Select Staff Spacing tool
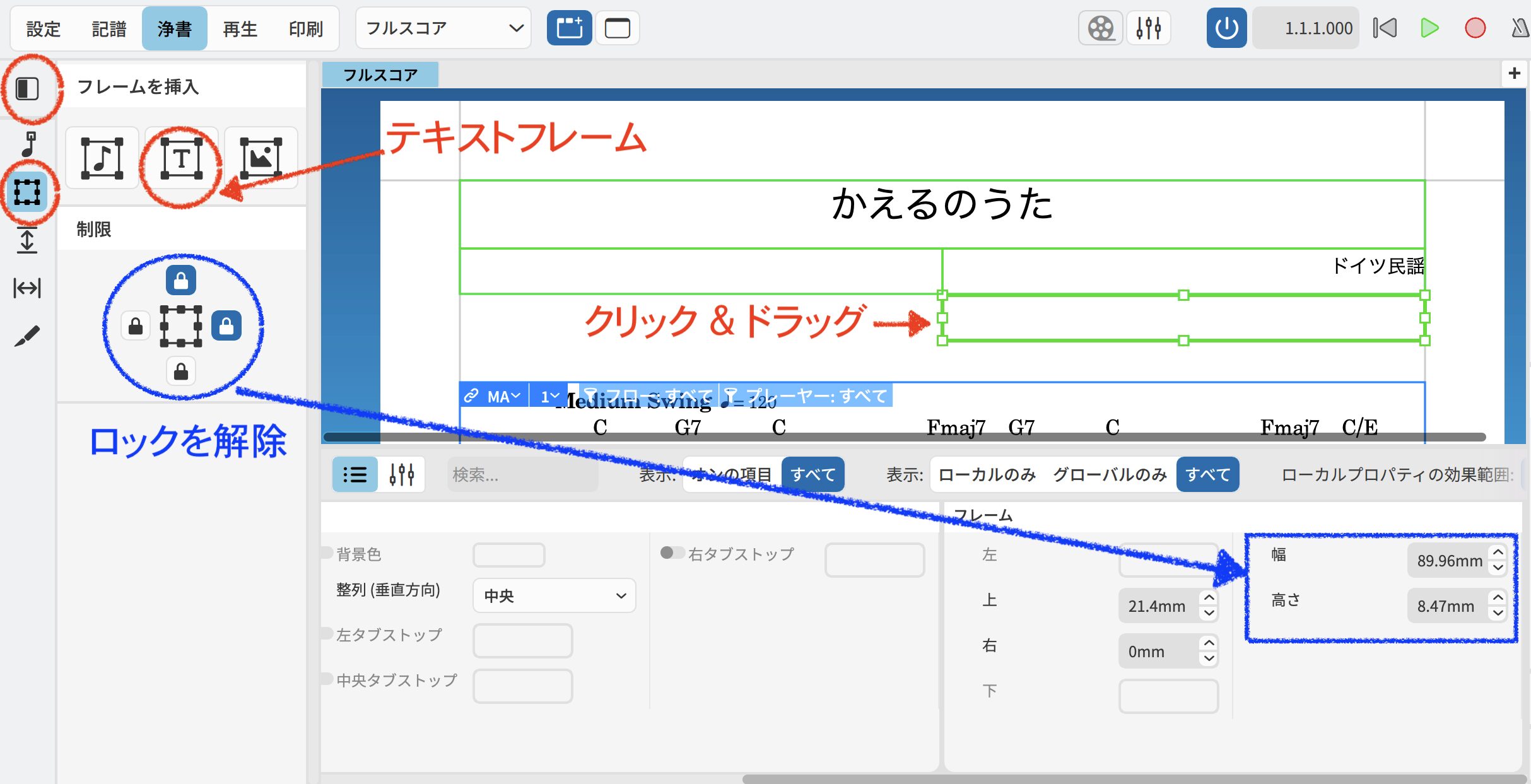The width and height of the screenshot is (1531, 784). [27, 240]
